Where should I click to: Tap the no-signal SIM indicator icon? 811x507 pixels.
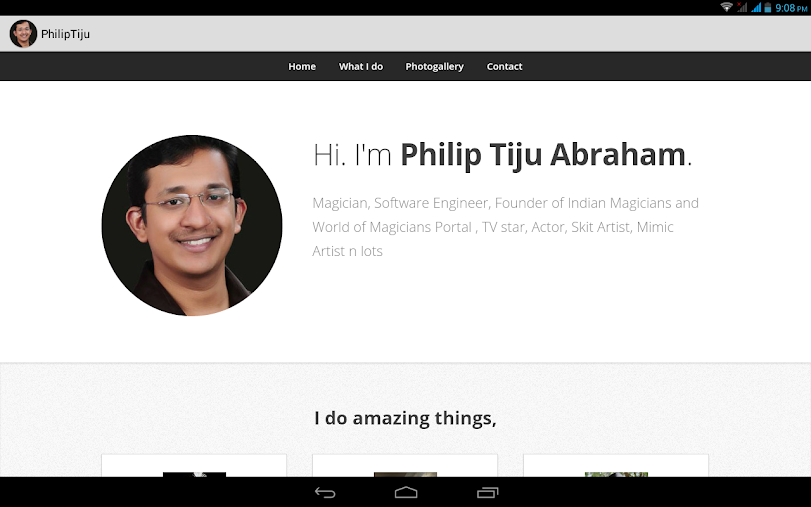pos(742,7)
